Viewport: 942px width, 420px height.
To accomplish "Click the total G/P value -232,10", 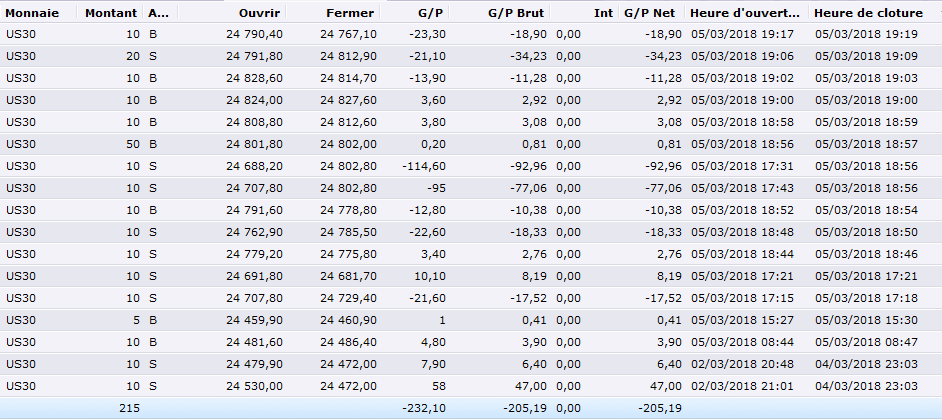I will (x=425, y=408).
